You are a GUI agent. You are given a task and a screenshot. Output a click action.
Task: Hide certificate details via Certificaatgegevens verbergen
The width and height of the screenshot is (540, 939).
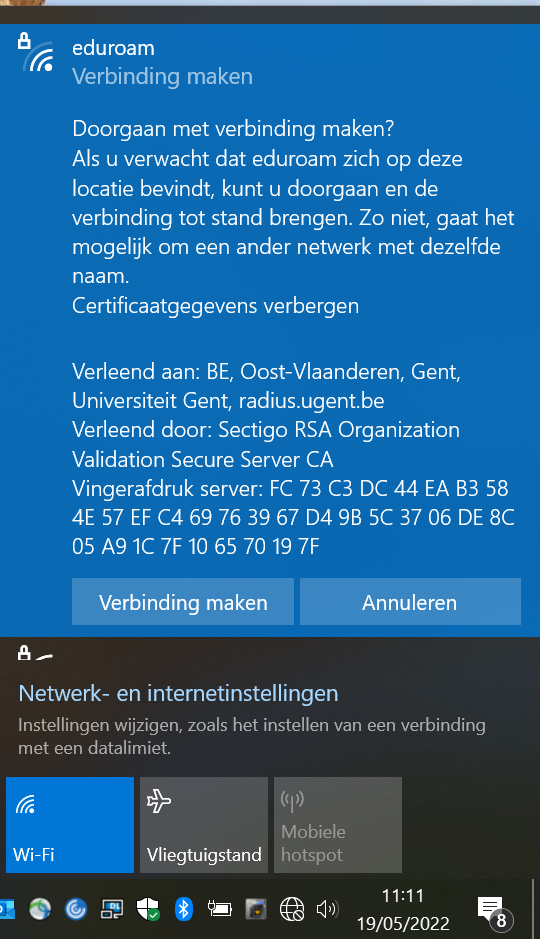click(x=216, y=305)
